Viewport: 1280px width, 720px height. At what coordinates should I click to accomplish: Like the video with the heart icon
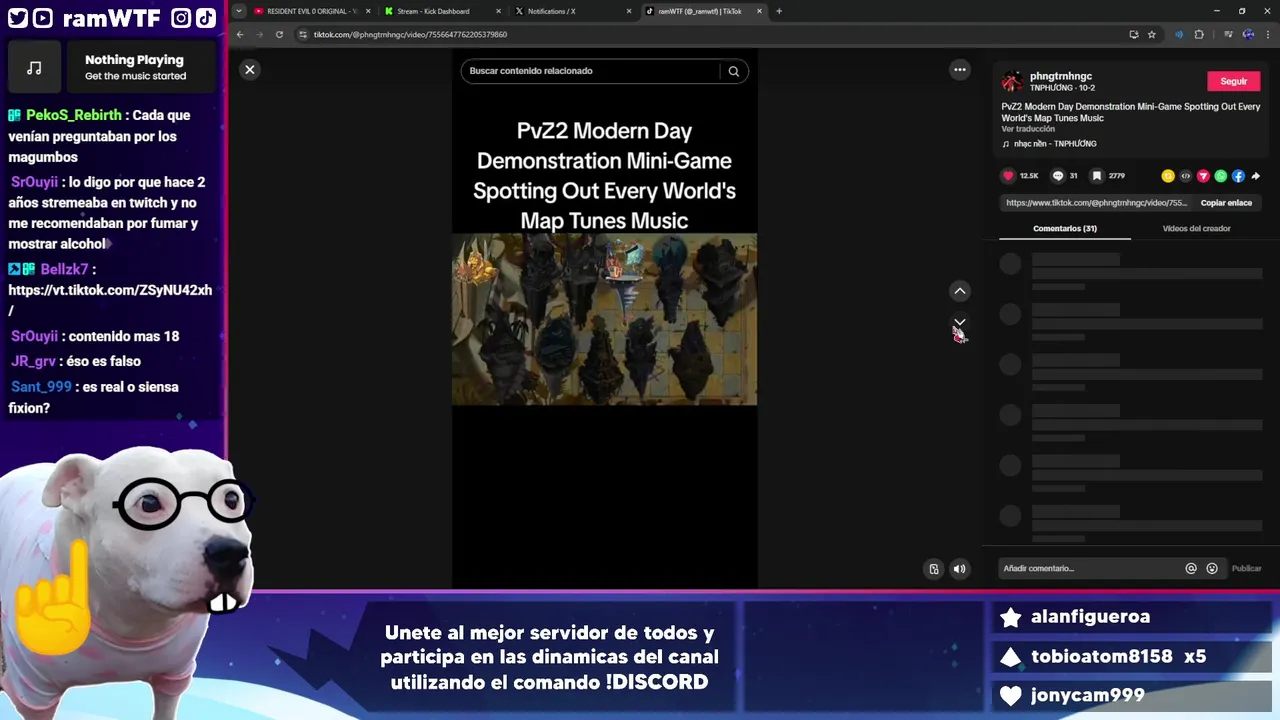[1008, 176]
